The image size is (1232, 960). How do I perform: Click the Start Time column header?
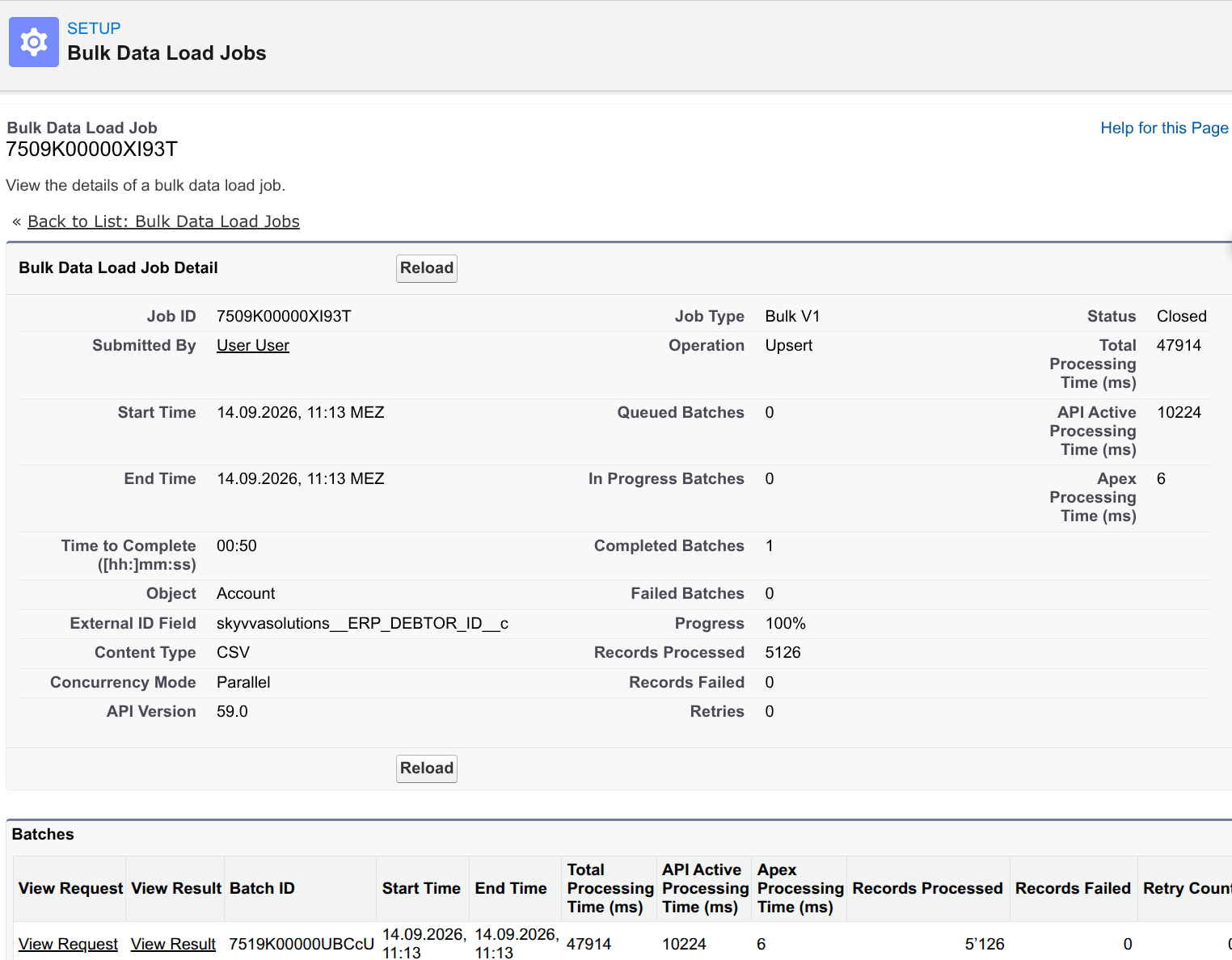421,888
